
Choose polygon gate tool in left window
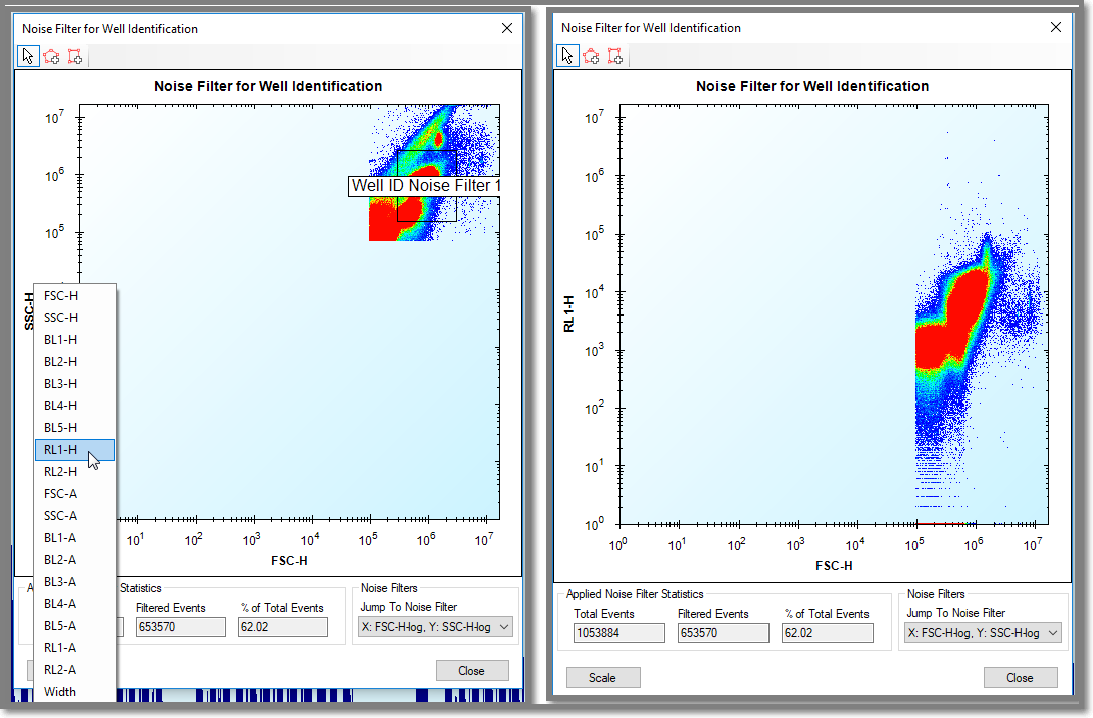point(51,56)
